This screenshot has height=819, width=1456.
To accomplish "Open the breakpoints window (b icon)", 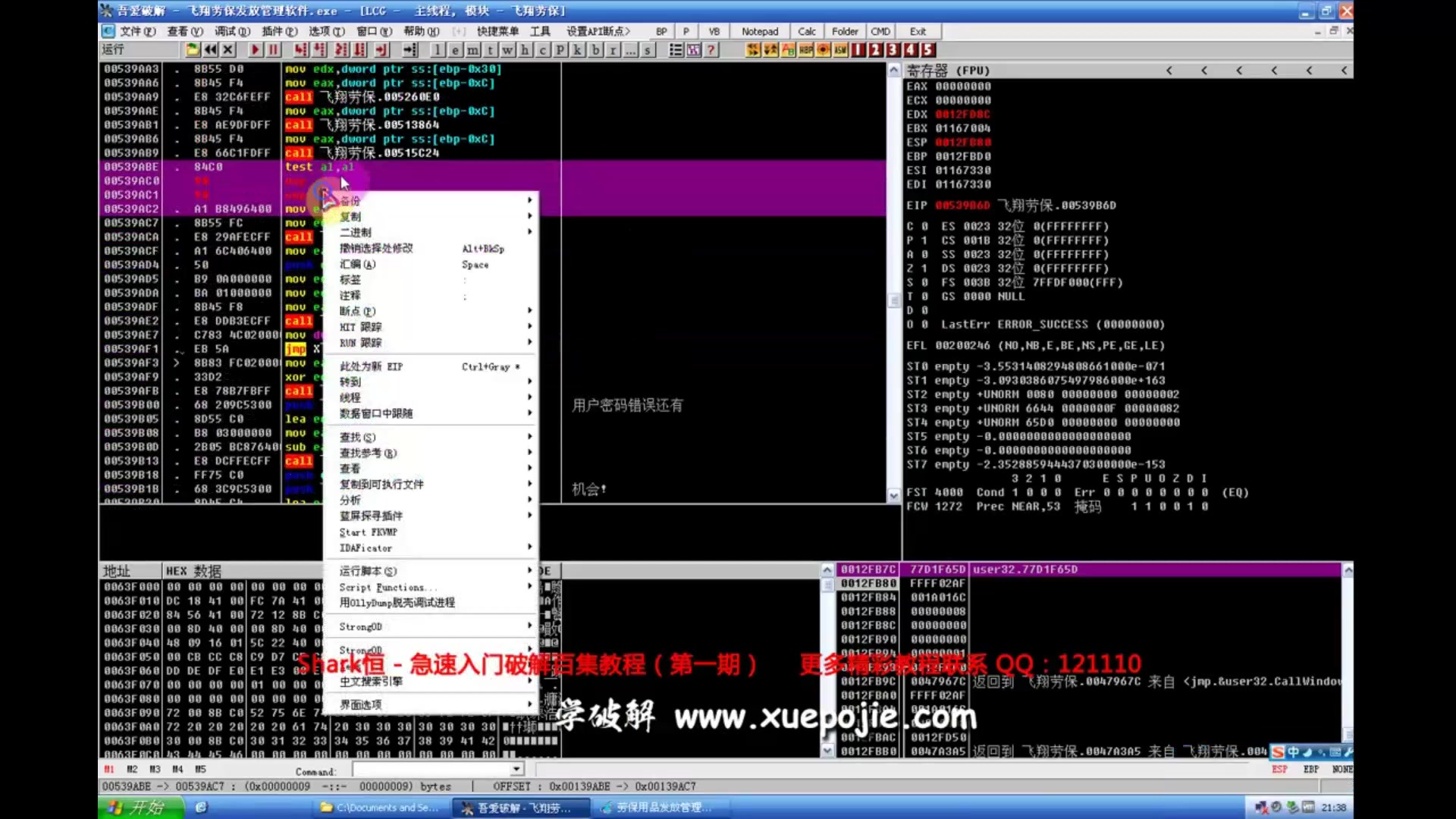I will point(595,50).
